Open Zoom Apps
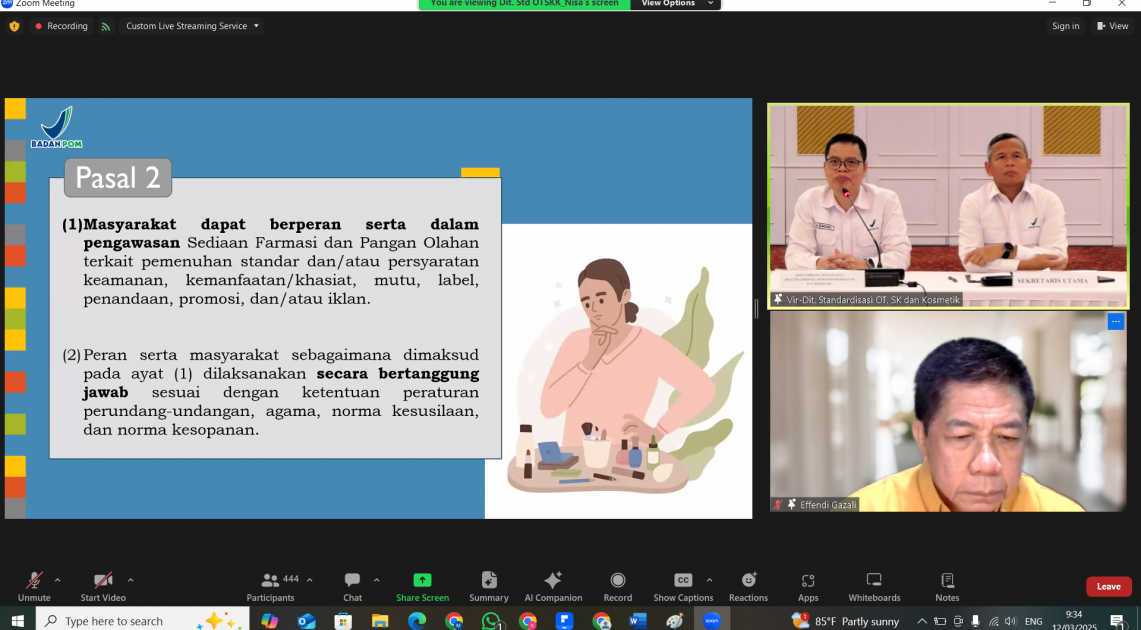 [x=808, y=586]
